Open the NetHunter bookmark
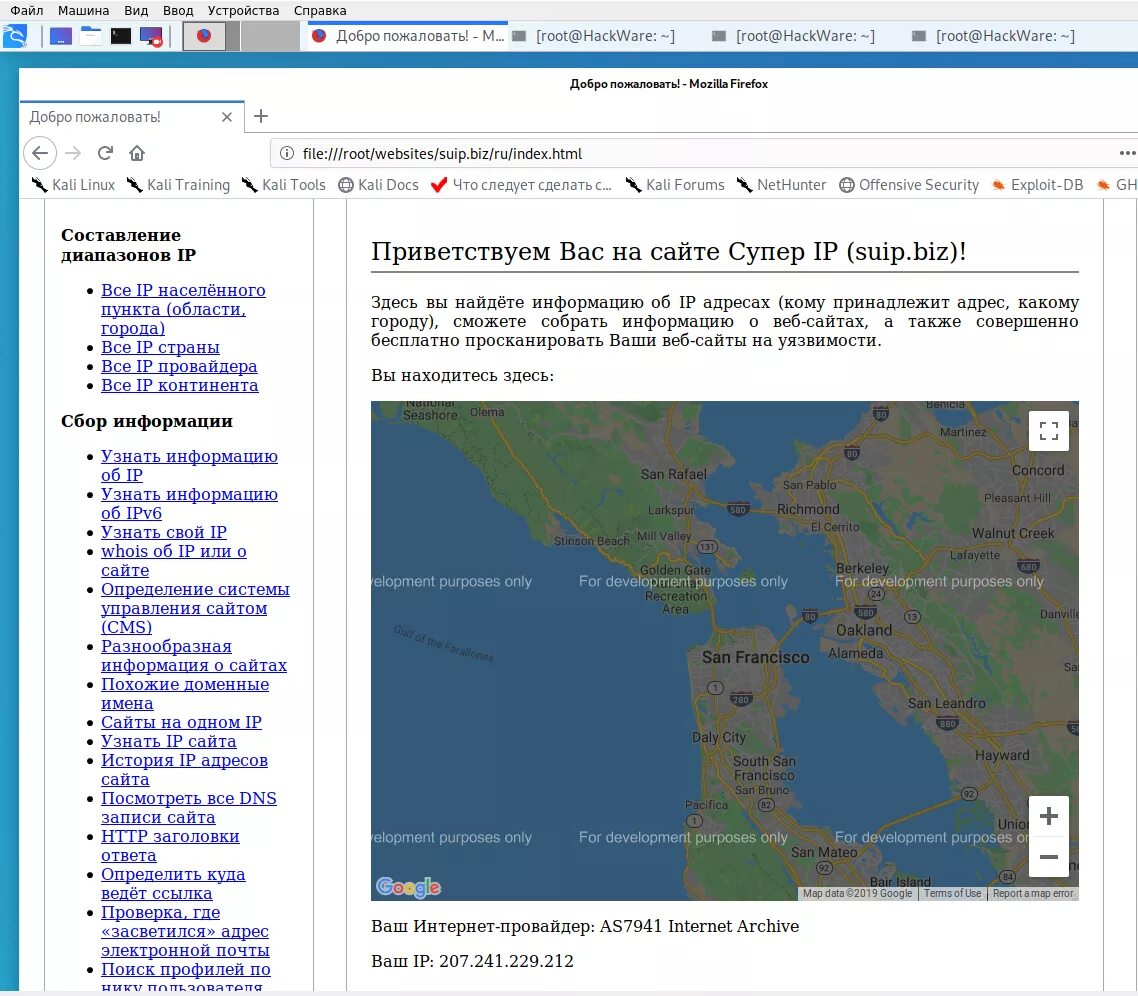1138x996 pixels. tap(782, 185)
